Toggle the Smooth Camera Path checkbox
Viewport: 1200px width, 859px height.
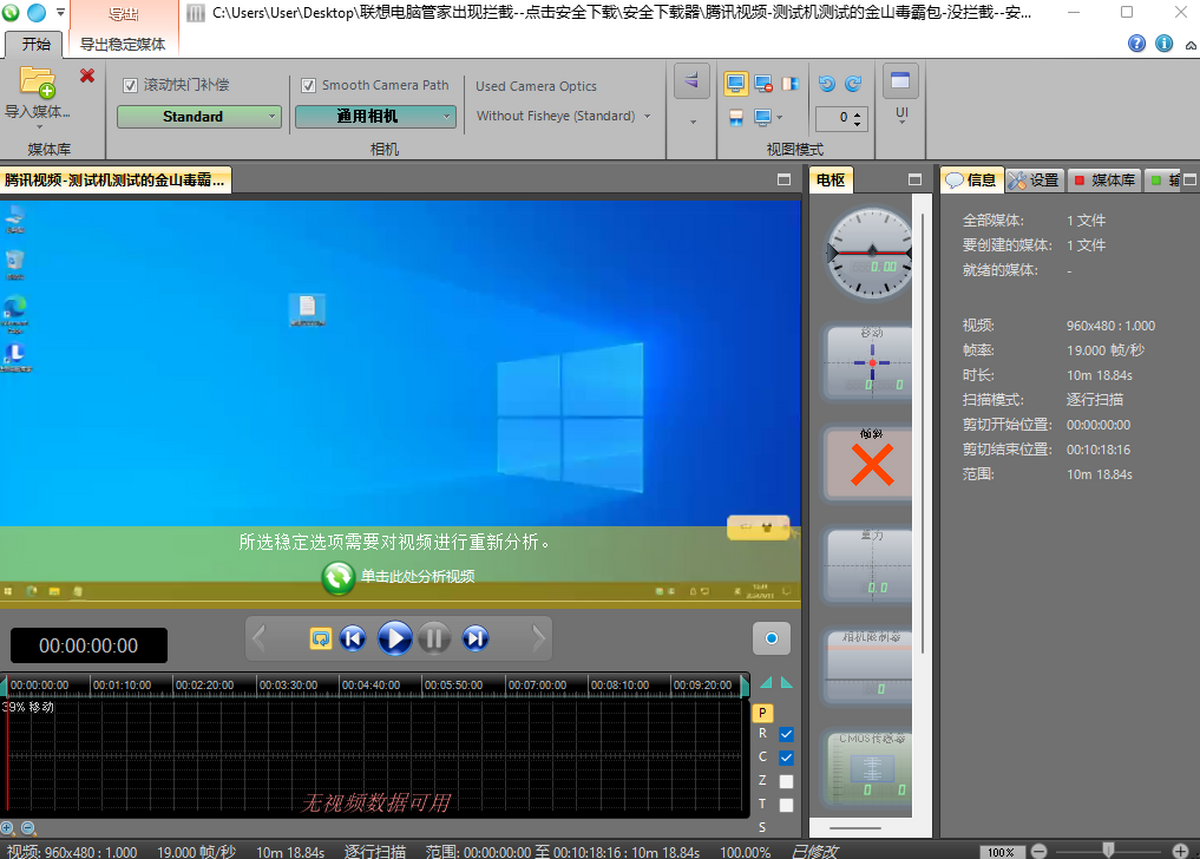[308, 86]
